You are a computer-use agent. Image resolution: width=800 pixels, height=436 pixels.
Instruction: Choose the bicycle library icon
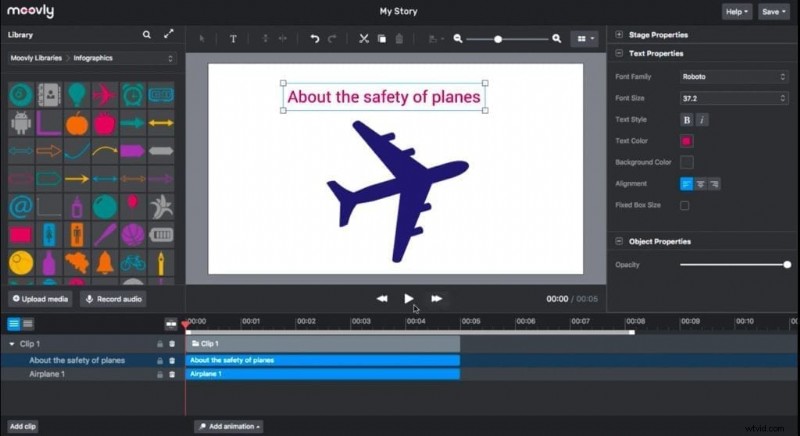pyautogui.click(x=133, y=263)
